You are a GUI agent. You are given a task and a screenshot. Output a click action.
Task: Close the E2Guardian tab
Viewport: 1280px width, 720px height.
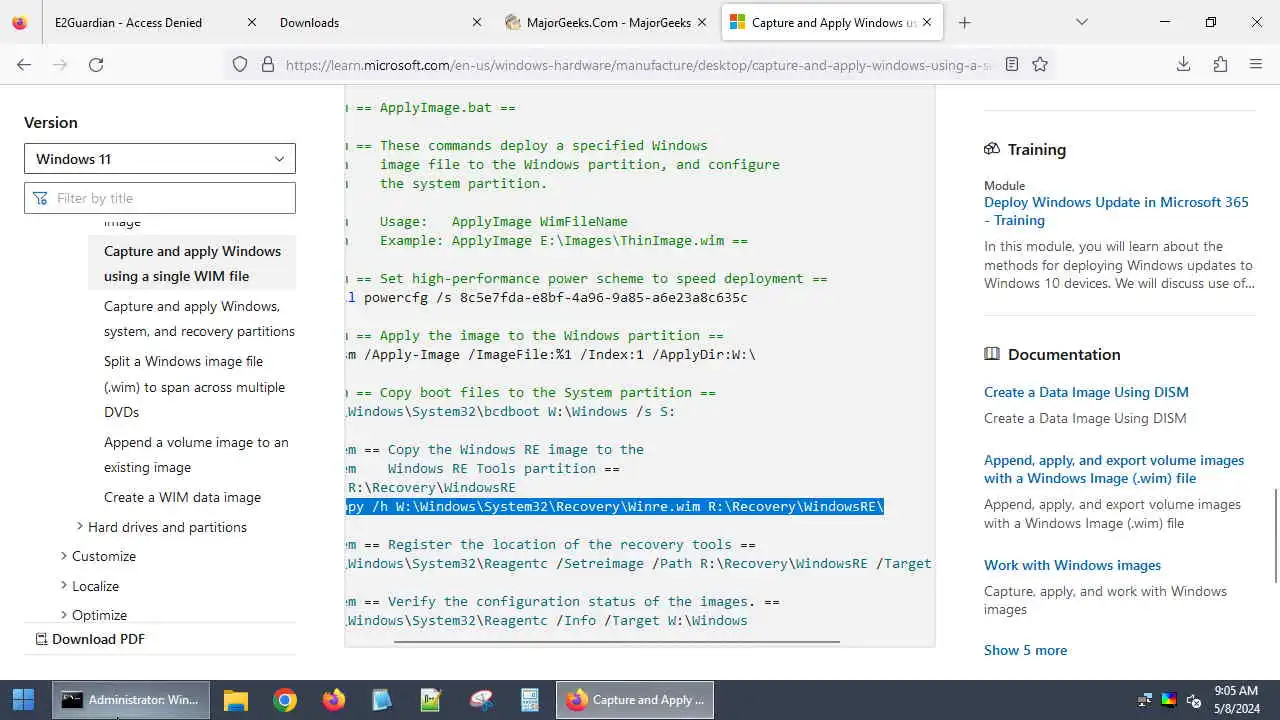pos(251,22)
